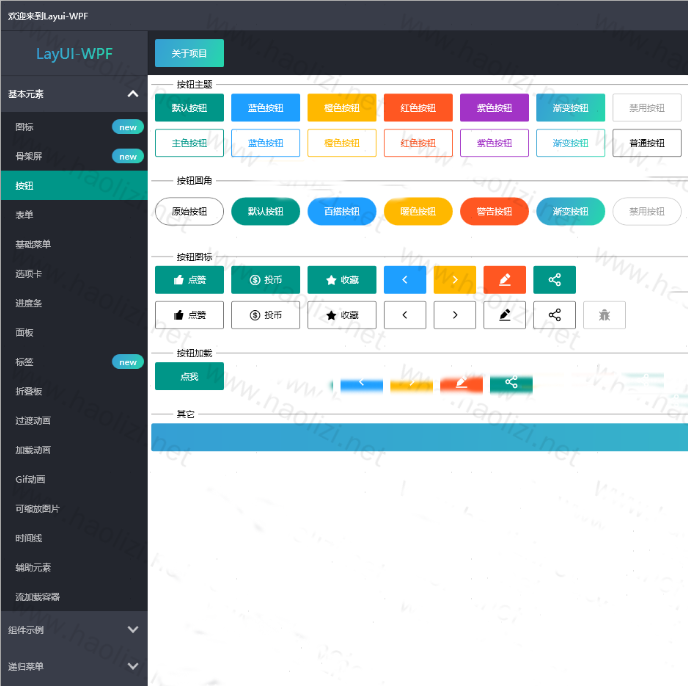Click the rounded blue 百搭按钮

click(342, 211)
